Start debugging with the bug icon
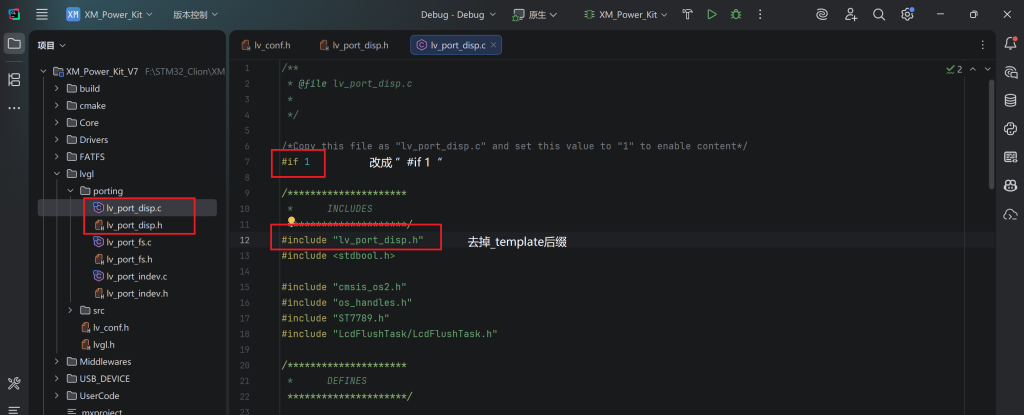Viewport: 1024px width, 415px height. (x=736, y=15)
